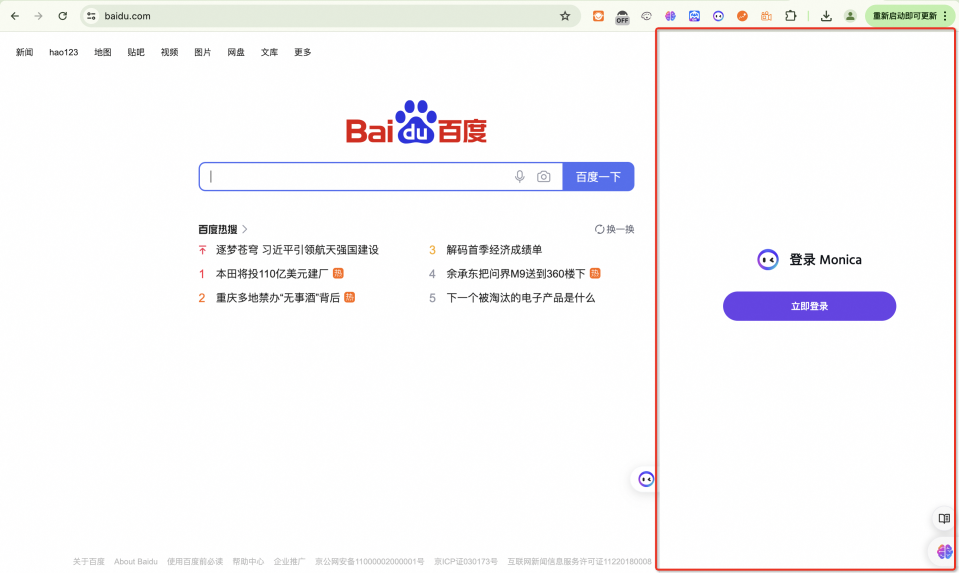Bookmark this page with the star icon

pos(565,16)
